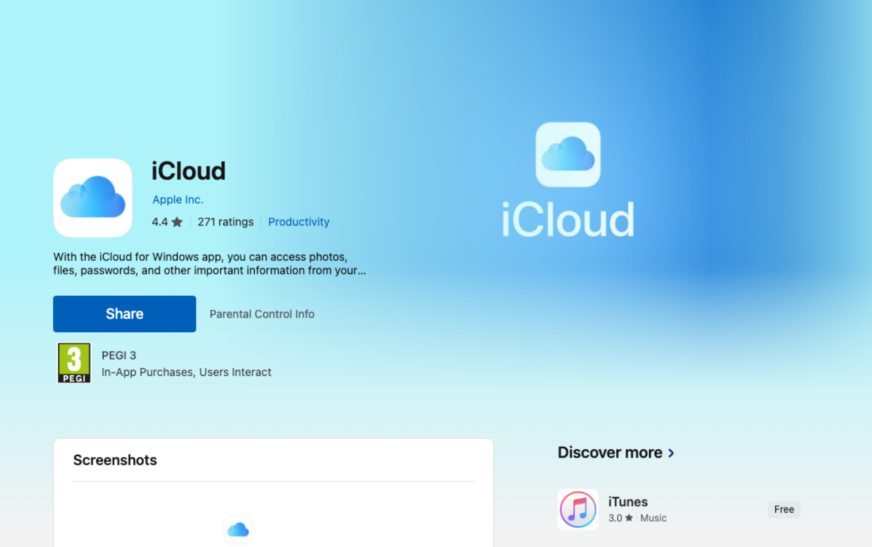Viewport: 872px width, 547px height.
Task: Click the Free button for iTunes
Action: [784, 509]
